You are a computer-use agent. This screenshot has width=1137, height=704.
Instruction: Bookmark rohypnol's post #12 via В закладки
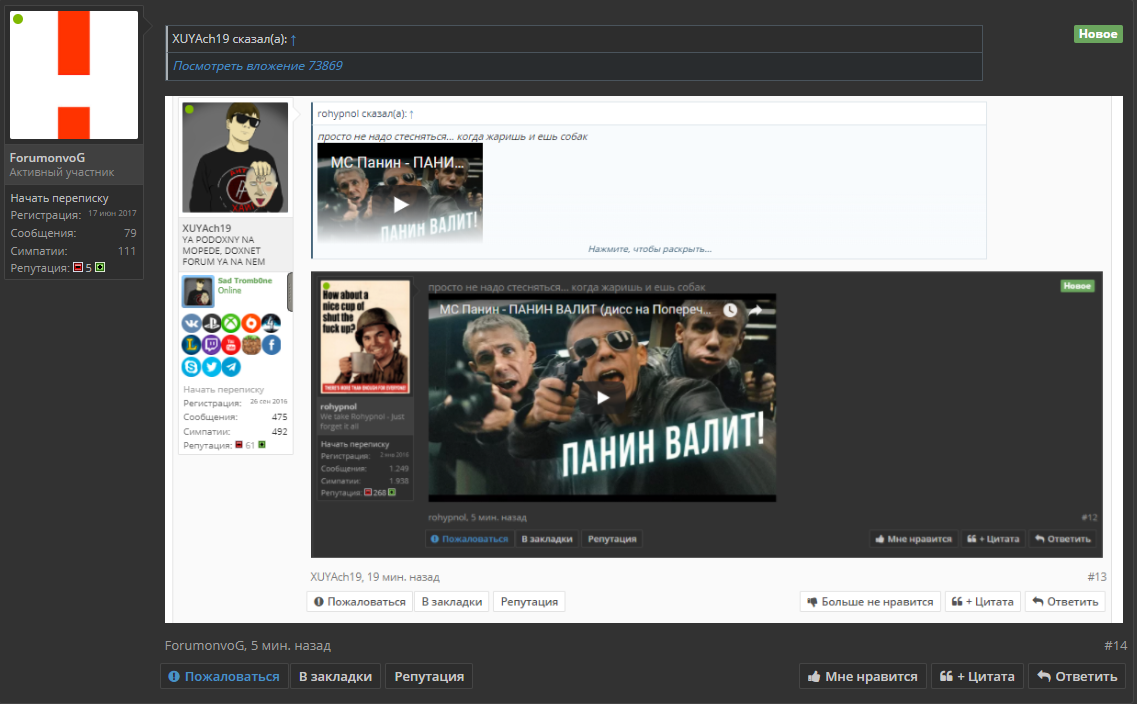click(x=547, y=539)
